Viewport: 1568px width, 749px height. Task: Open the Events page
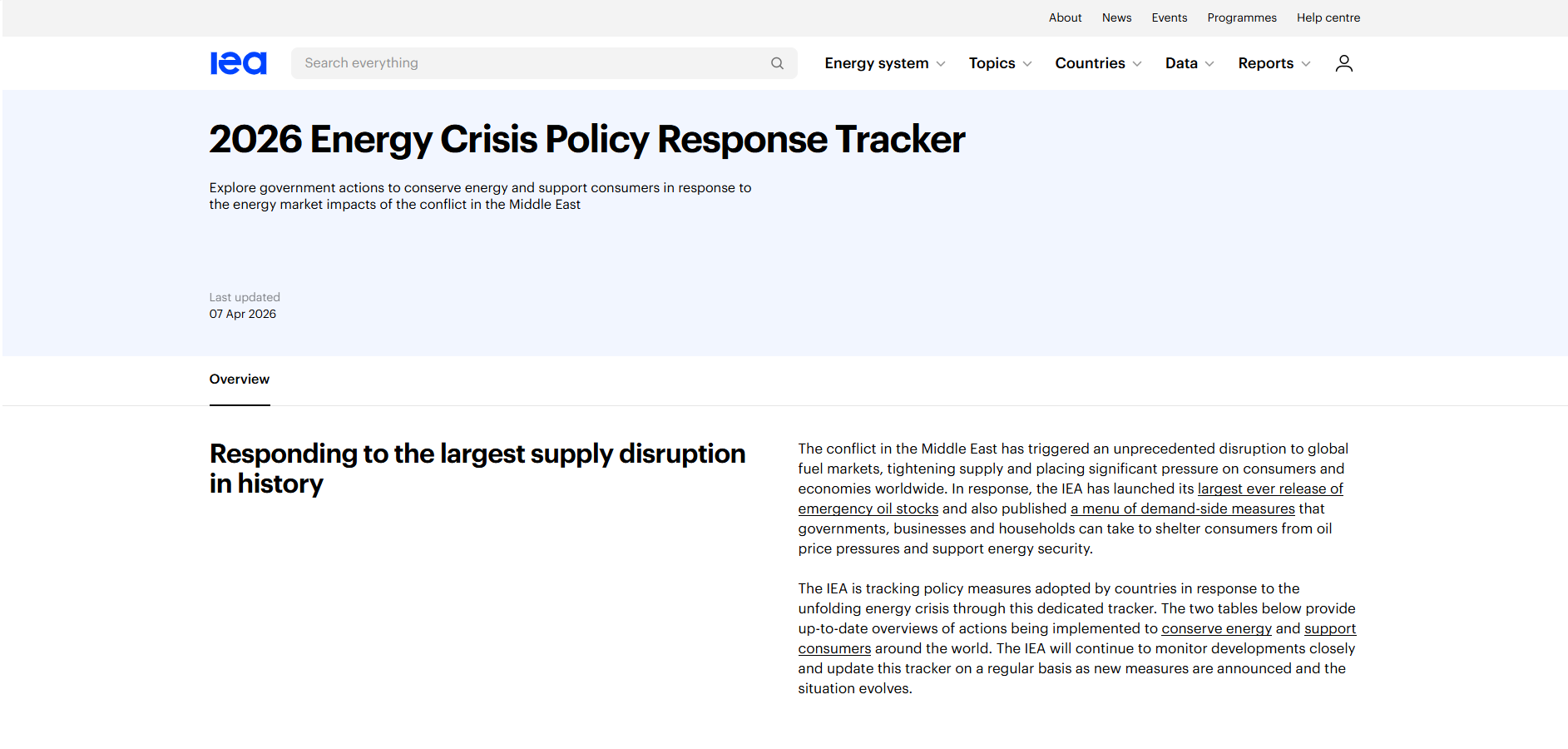pos(1169,17)
